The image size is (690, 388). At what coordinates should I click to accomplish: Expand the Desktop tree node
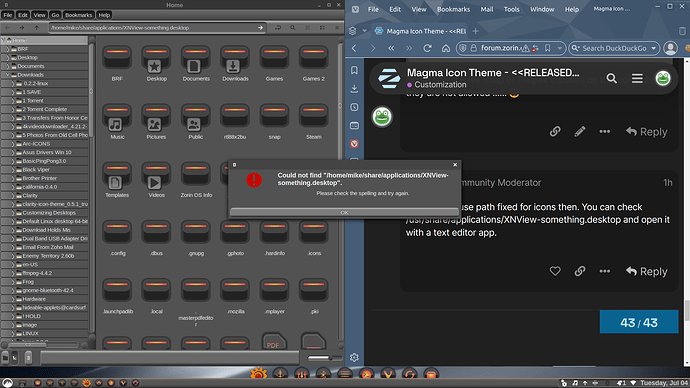pyautogui.click(x=7, y=58)
